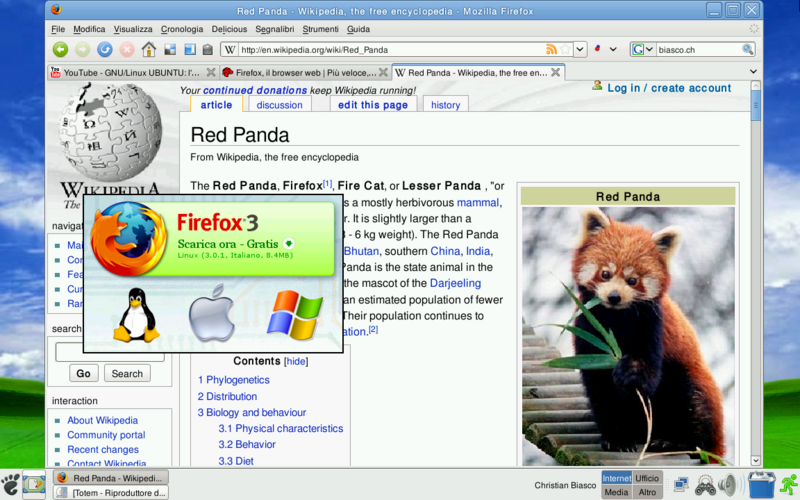Switch to the Ufficio workspace
This screenshot has width=800, height=500.
(x=647, y=478)
